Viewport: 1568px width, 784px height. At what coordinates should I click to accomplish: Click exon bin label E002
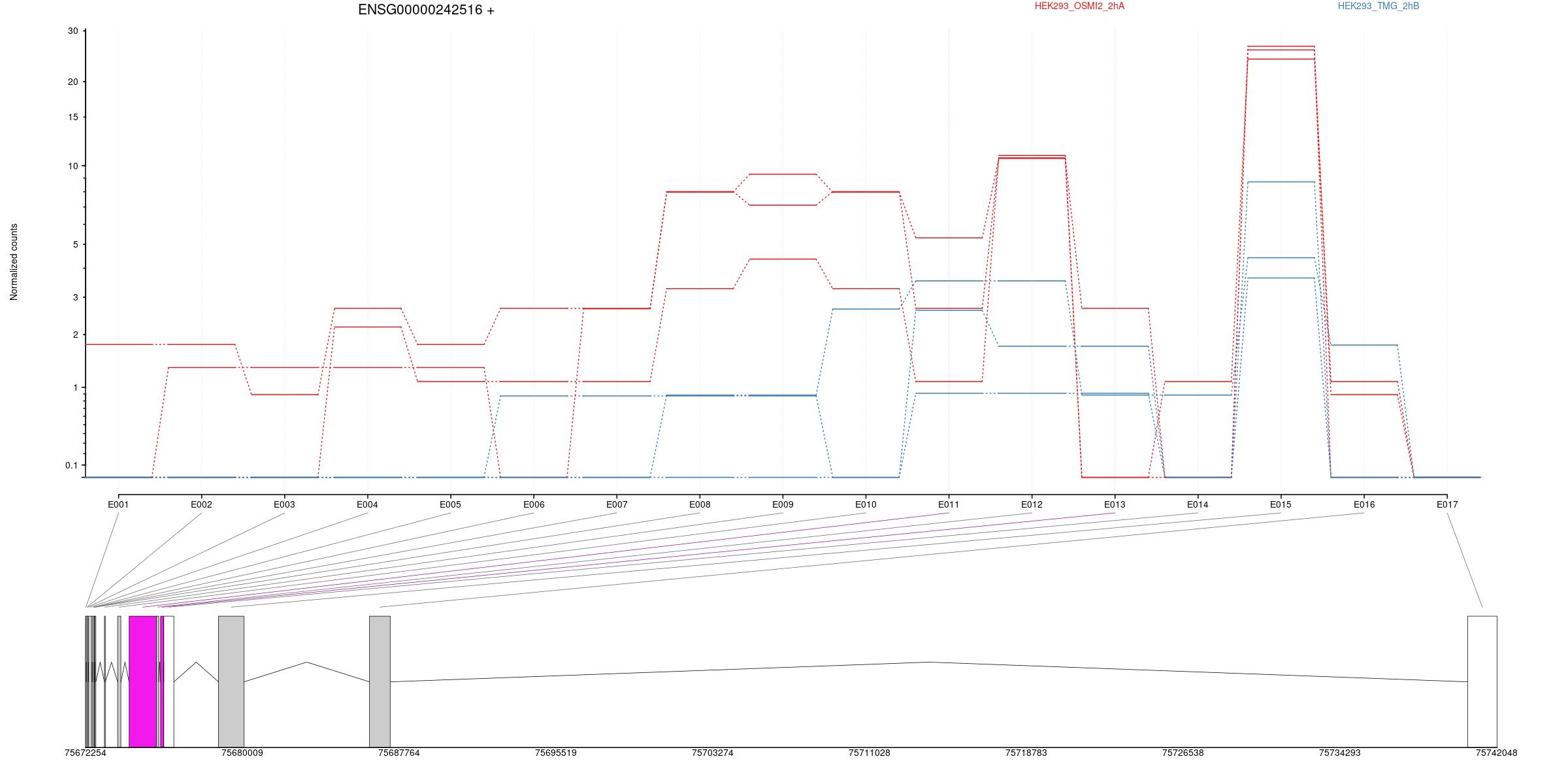coord(201,504)
